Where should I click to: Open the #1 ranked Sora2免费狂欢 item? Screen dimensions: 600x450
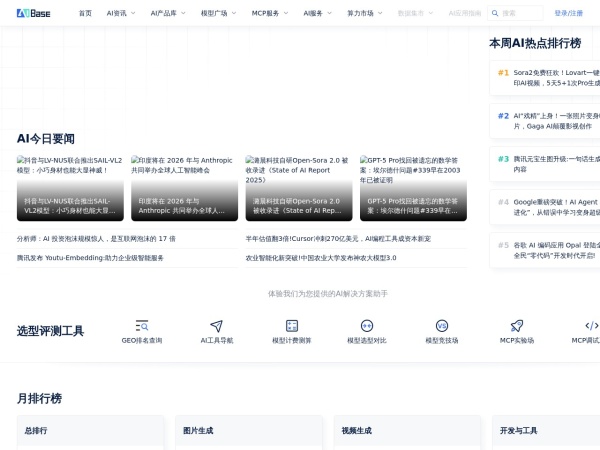click(545, 78)
